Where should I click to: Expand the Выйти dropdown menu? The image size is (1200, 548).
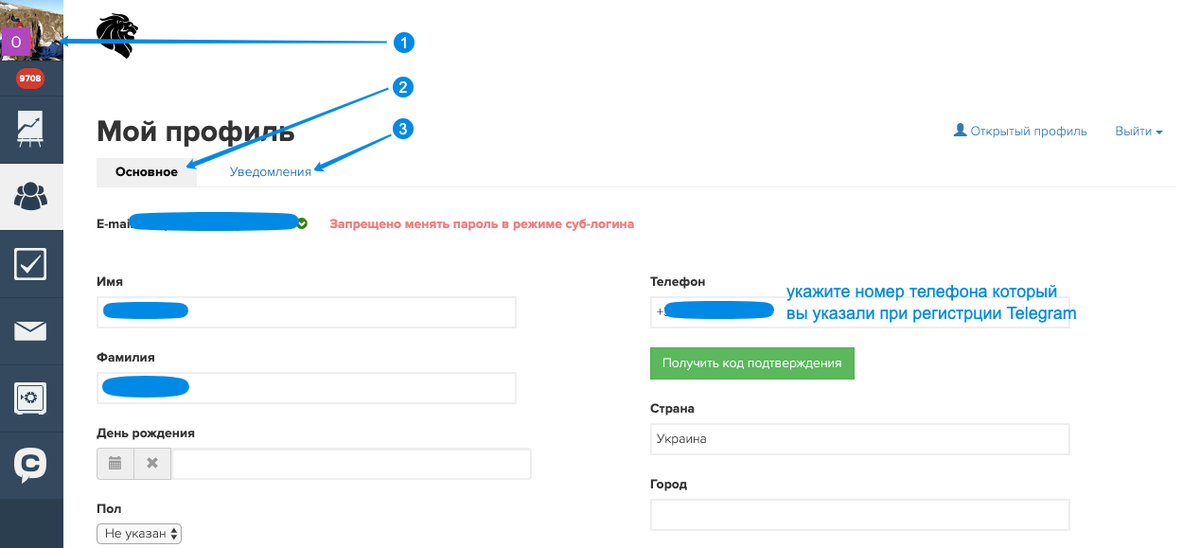tap(1138, 131)
